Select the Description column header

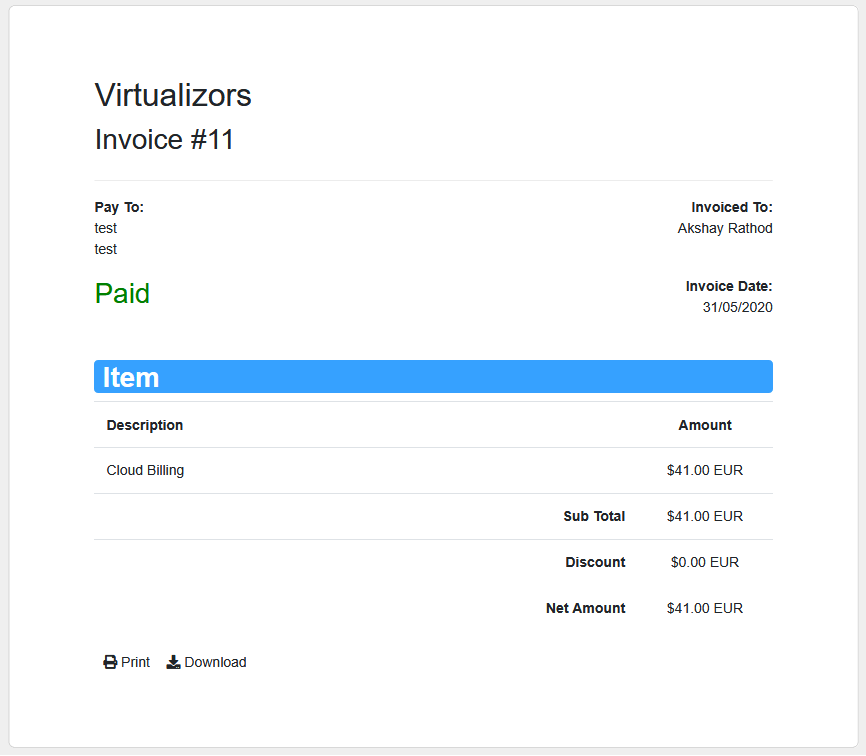click(144, 425)
